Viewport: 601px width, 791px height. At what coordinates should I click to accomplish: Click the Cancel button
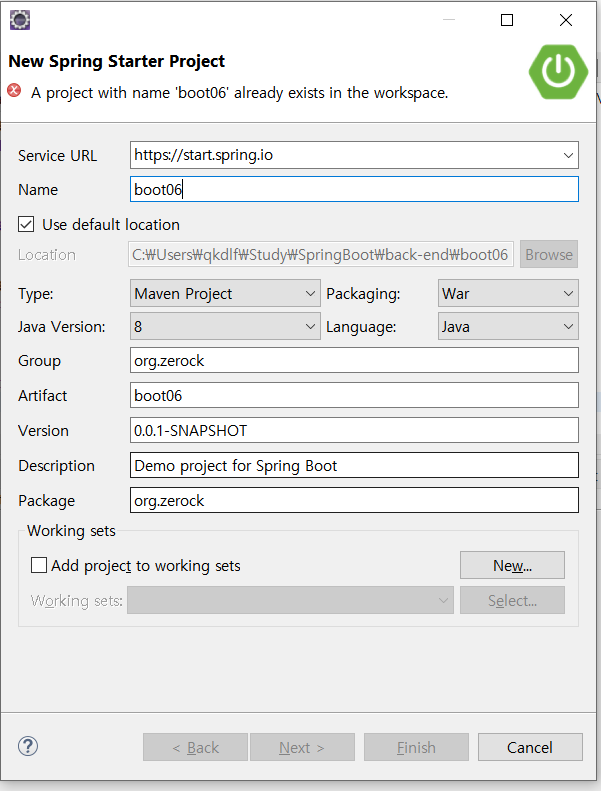pyautogui.click(x=530, y=747)
